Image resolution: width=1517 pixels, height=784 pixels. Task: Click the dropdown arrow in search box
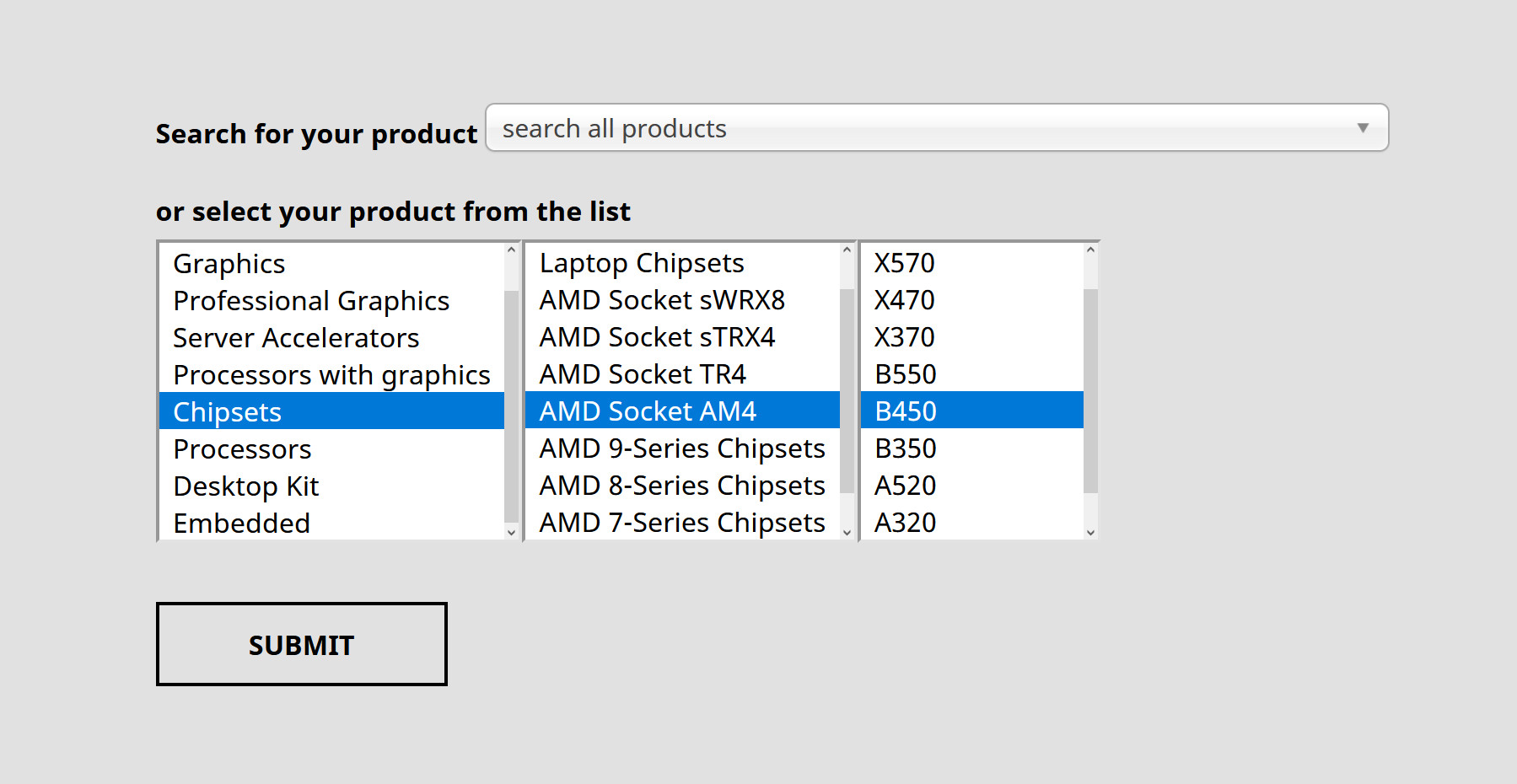[x=1363, y=128]
